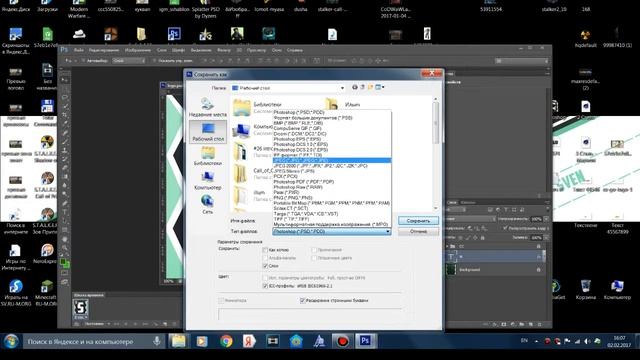The width and height of the screenshot is (640, 360).
Task: Open the view menu icon in save dialog
Action: (x=380, y=87)
